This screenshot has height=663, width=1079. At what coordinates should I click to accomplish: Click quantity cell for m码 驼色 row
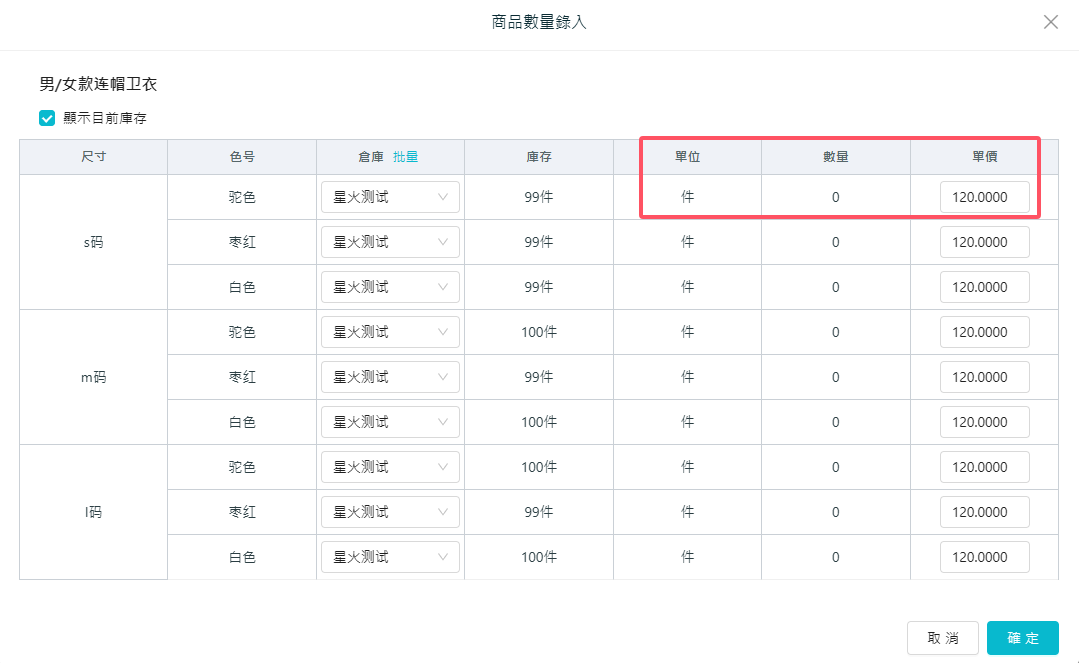pos(835,332)
